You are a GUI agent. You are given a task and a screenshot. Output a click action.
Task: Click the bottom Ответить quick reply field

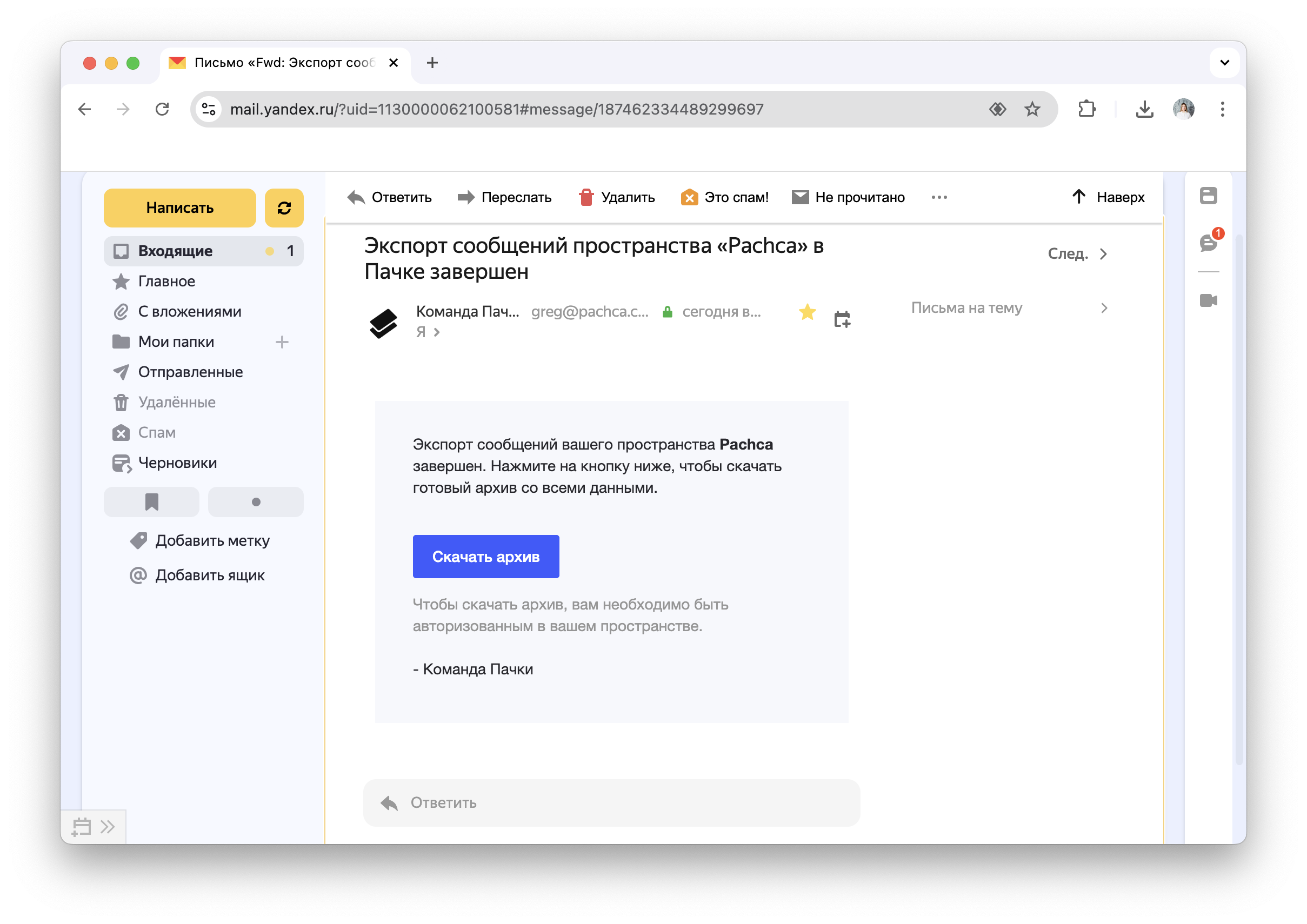point(611,803)
